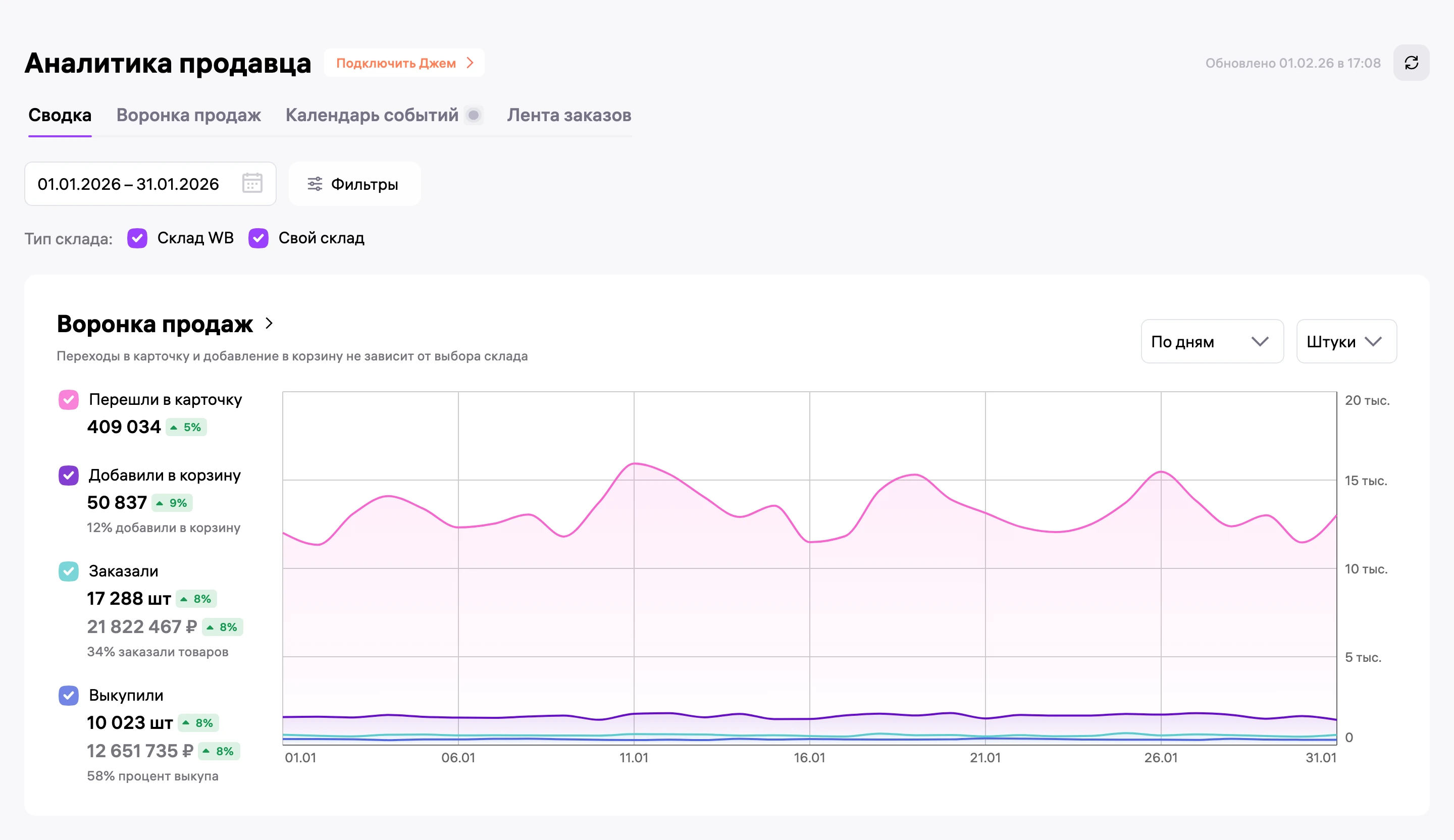
Task: Click the 12 651 735 ₽ purchased sum
Action: tap(140, 751)
